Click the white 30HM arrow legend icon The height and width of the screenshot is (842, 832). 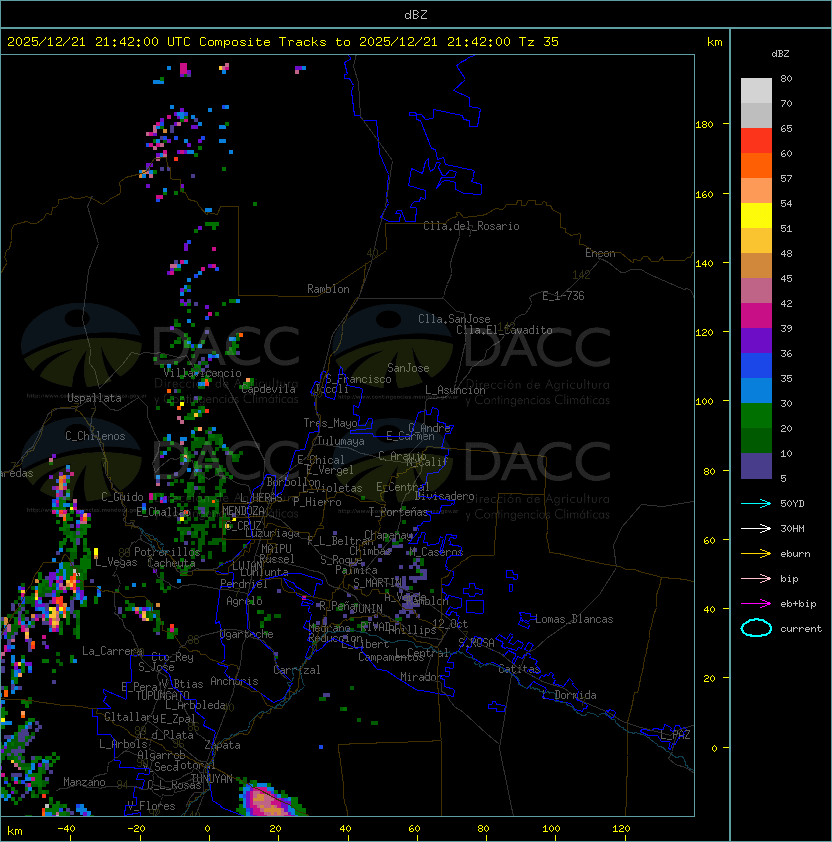point(756,529)
